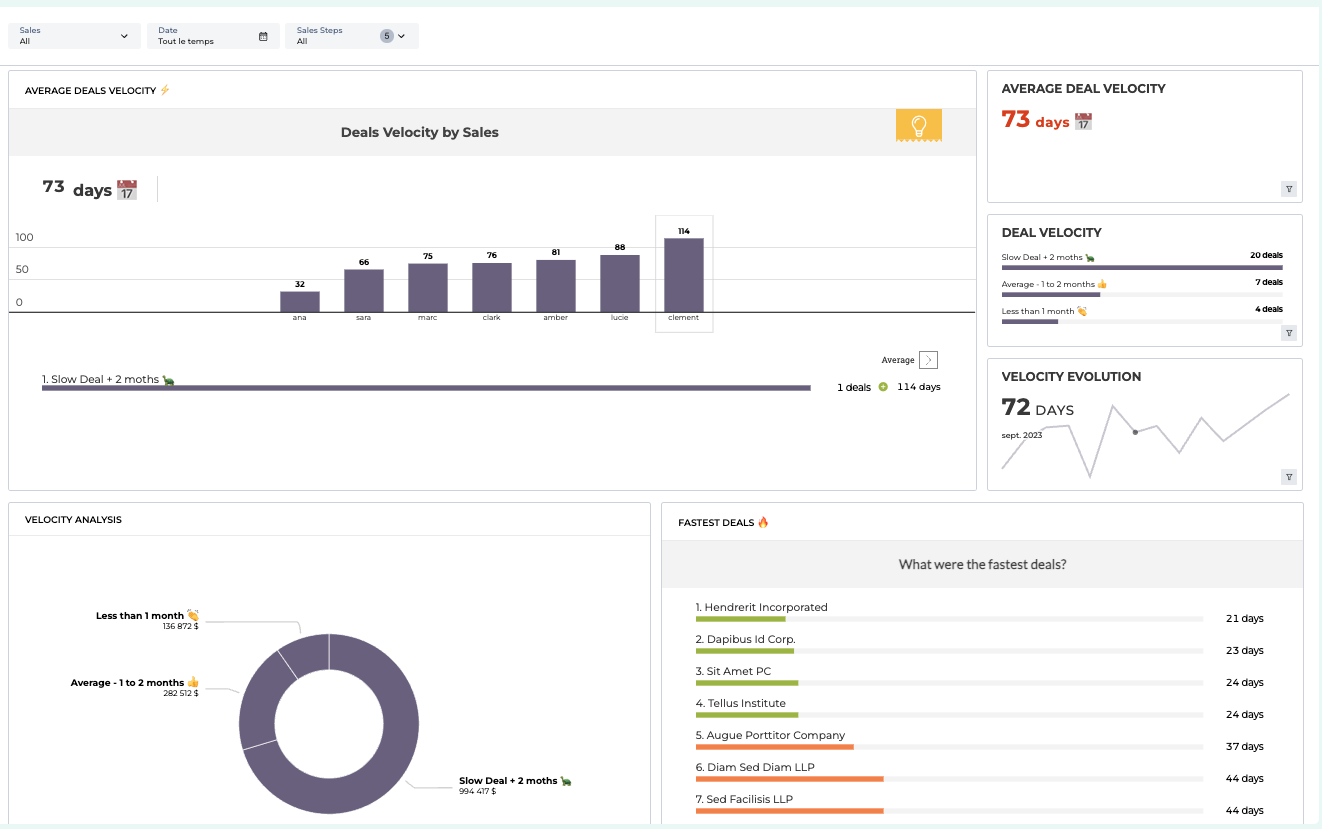Click filter icon in Velocity Evolution card
Image resolution: width=1322 pixels, height=829 pixels.
pyautogui.click(x=1289, y=477)
